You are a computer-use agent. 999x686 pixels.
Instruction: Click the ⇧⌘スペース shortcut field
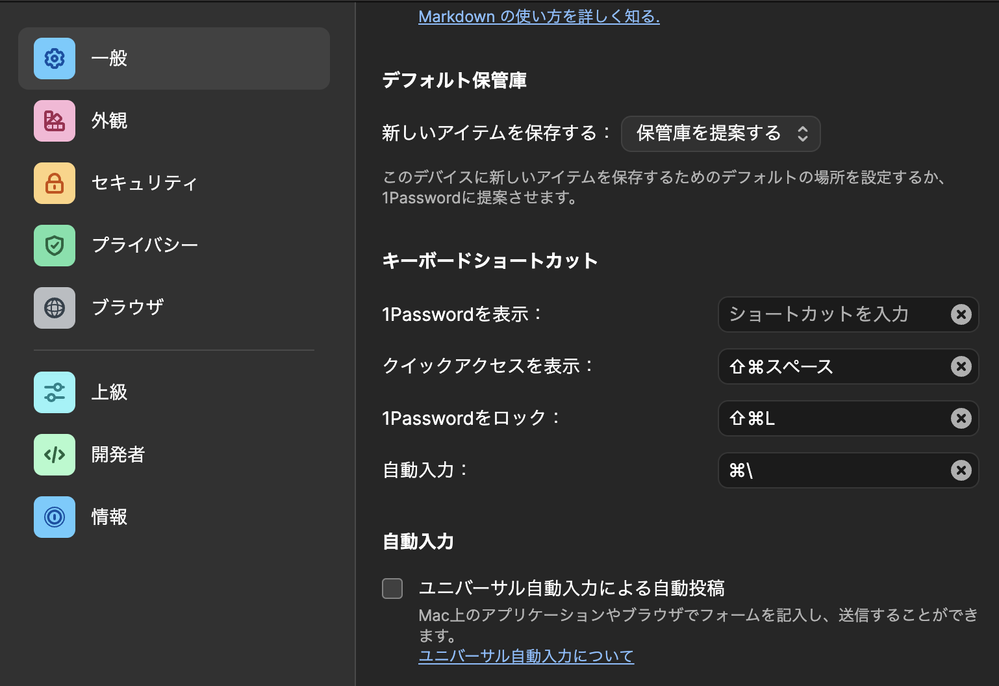point(830,367)
